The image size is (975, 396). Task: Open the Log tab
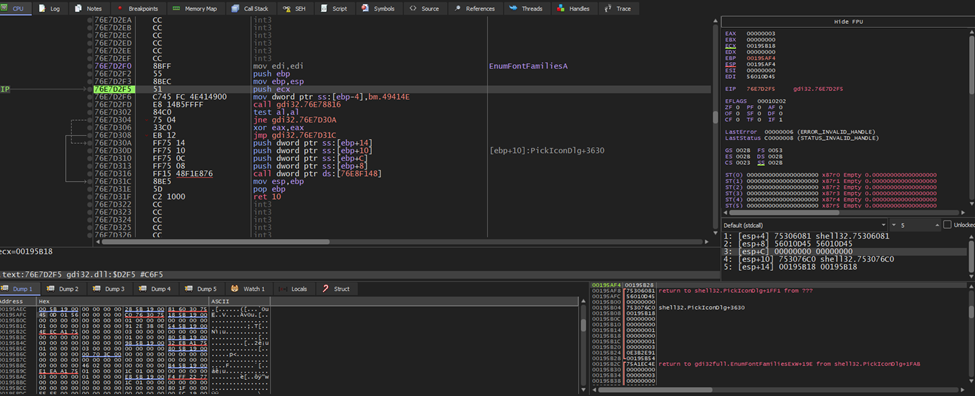(x=49, y=9)
